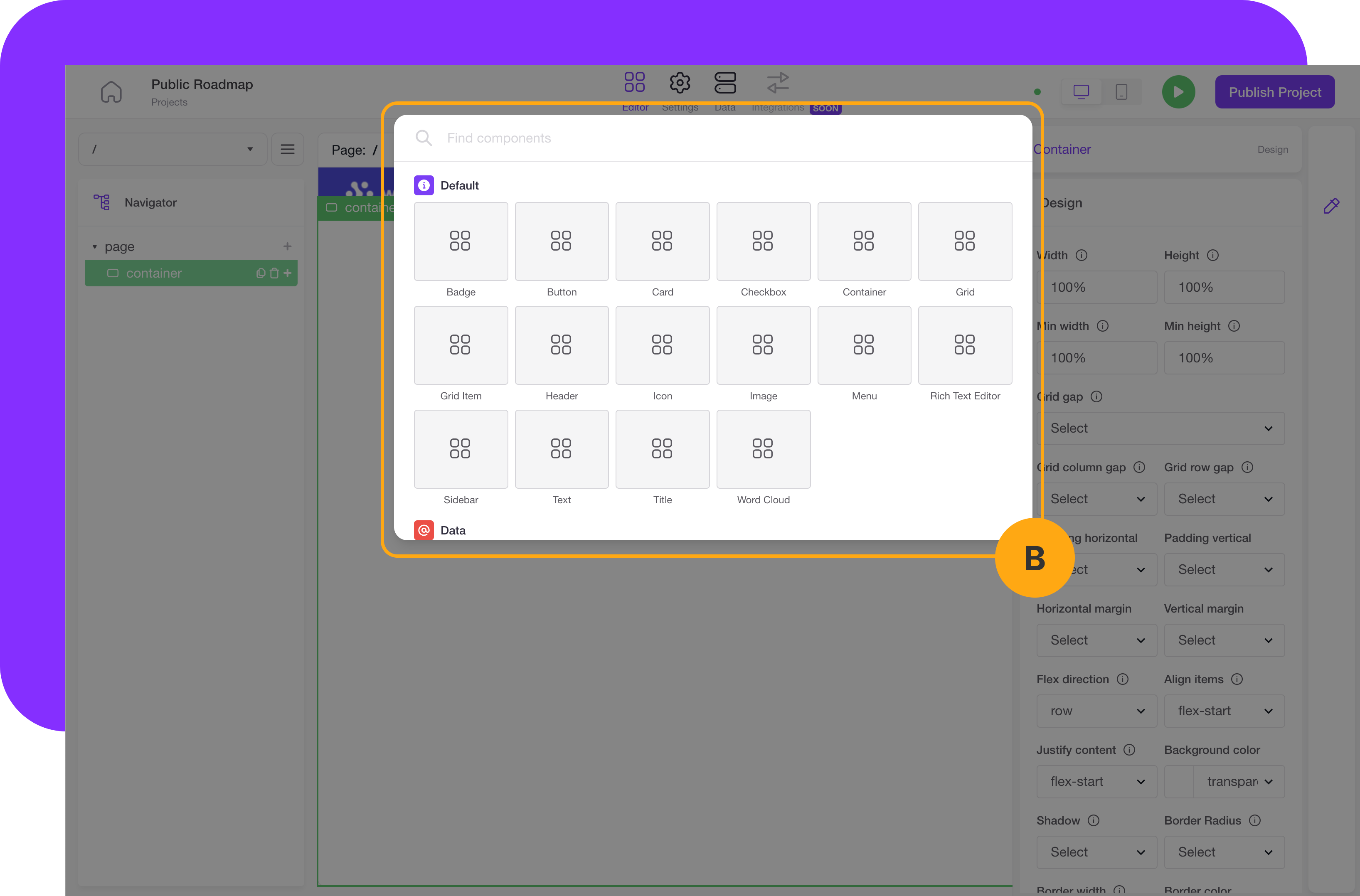1360x896 pixels.
Task: Add element to page with plus icon
Action: click(288, 246)
